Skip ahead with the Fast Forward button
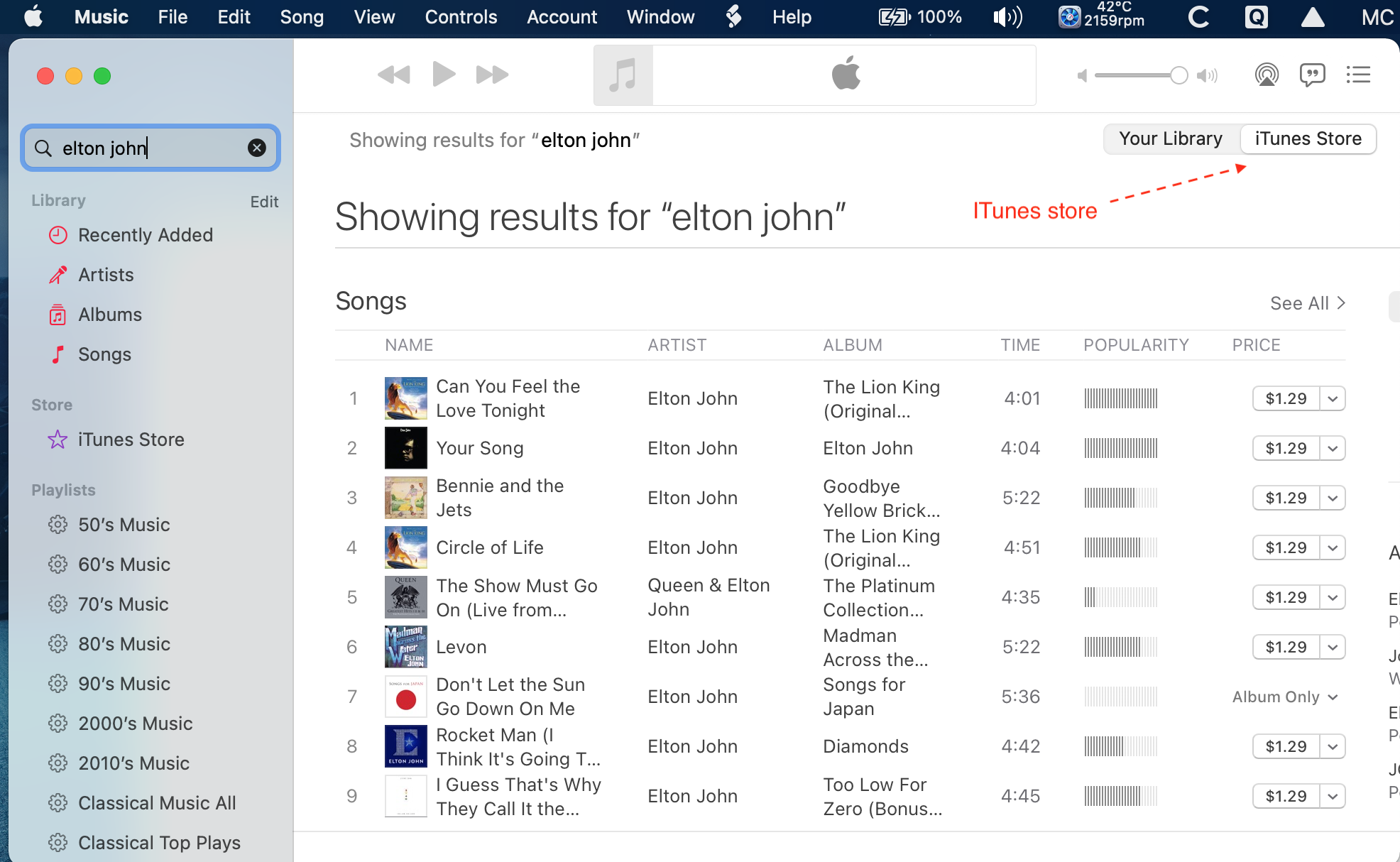The width and height of the screenshot is (1400, 862). tap(492, 75)
